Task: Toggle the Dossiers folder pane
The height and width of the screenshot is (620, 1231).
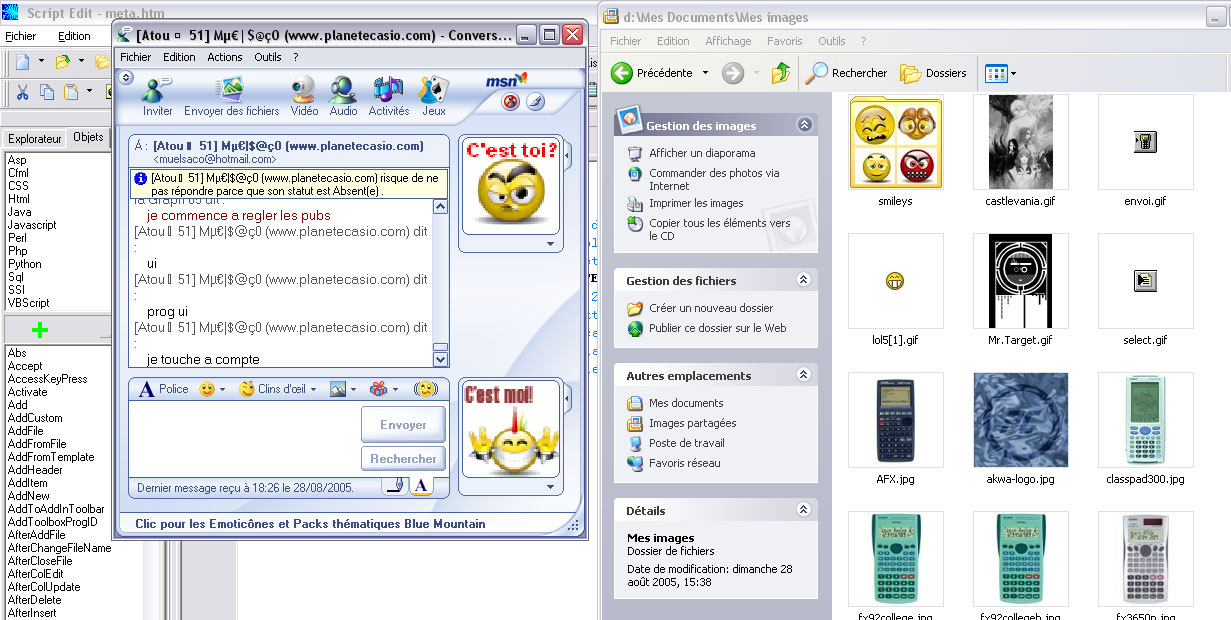Action: click(x=933, y=73)
